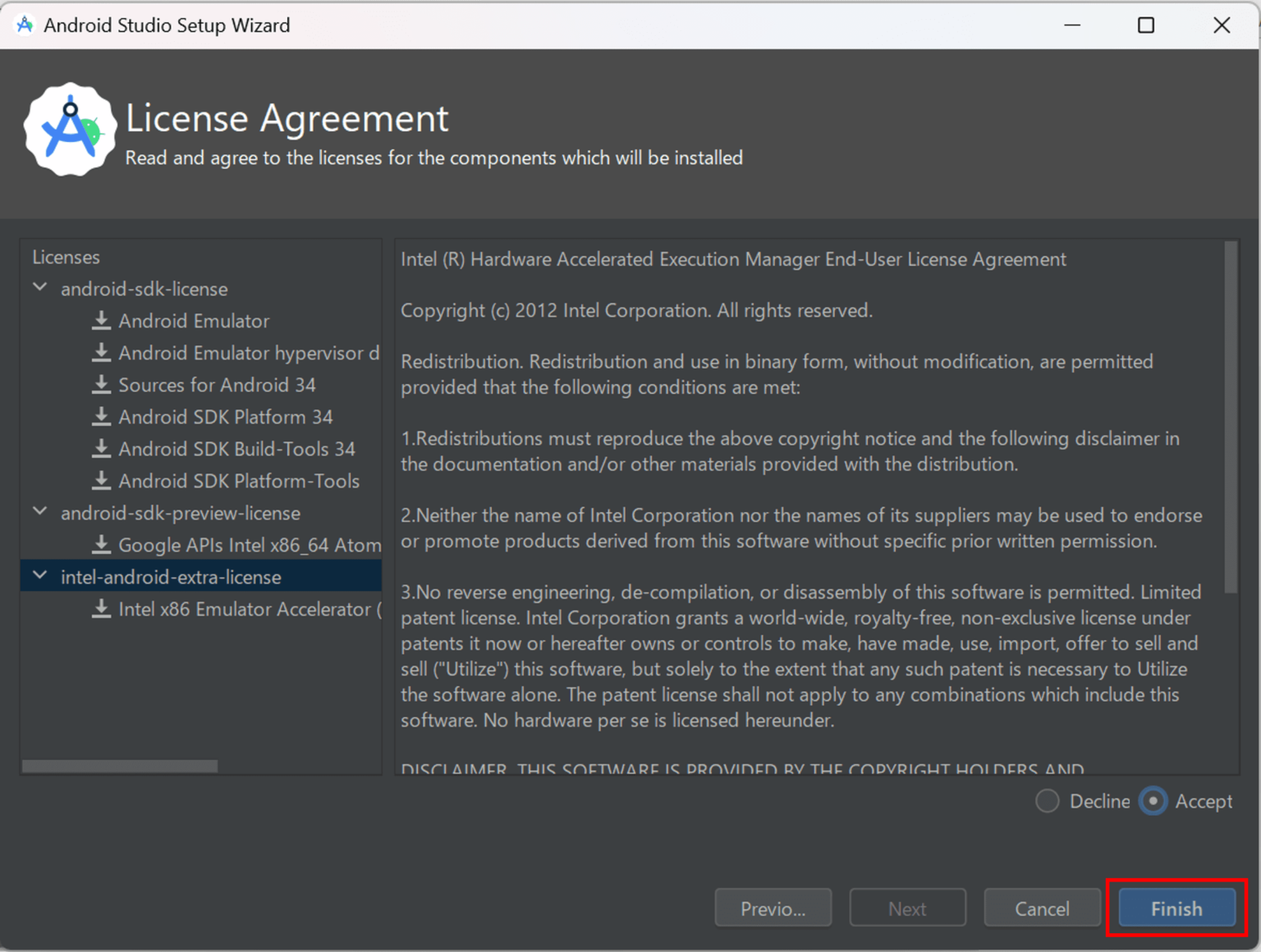Click the download icon beside Intel x86 Emulator Accelerator
The width and height of the screenshot is (1261, 952).
click(x=102, y=609)
